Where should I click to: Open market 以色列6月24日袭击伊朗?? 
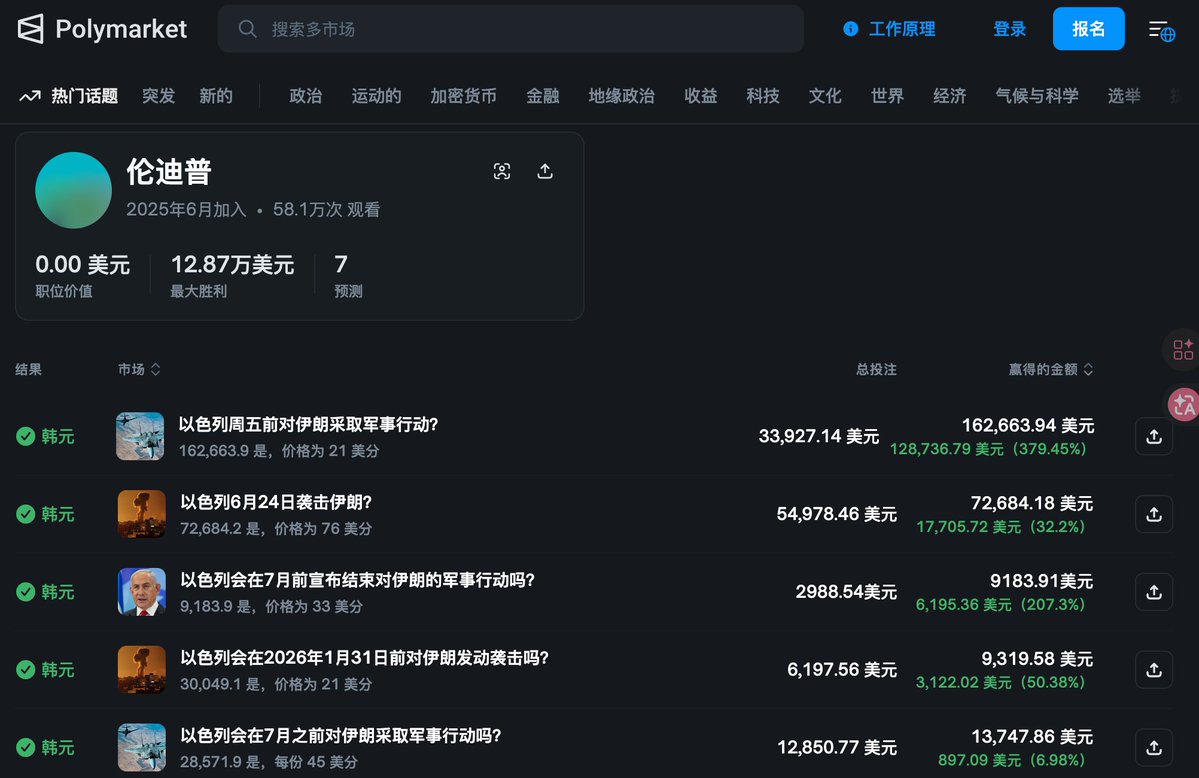pos(276,503)
